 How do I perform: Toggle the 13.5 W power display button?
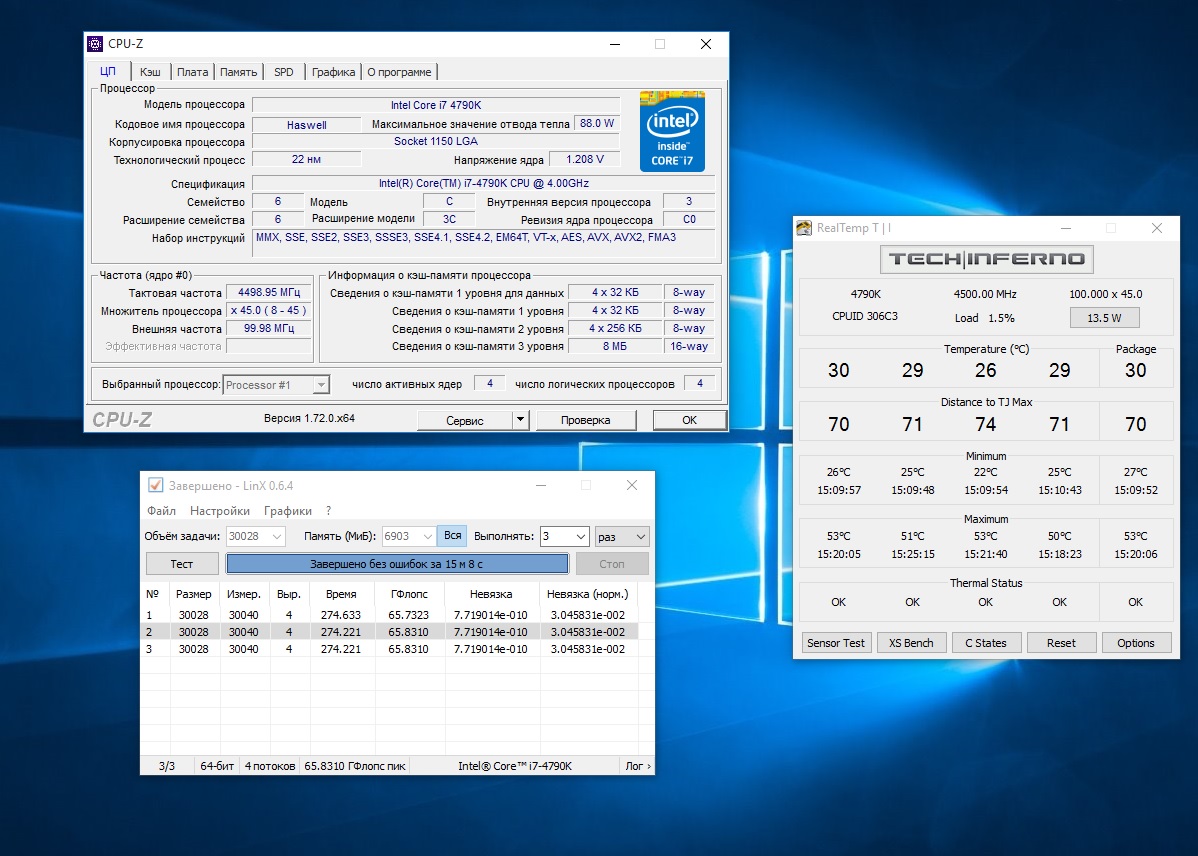[1104, 318]
